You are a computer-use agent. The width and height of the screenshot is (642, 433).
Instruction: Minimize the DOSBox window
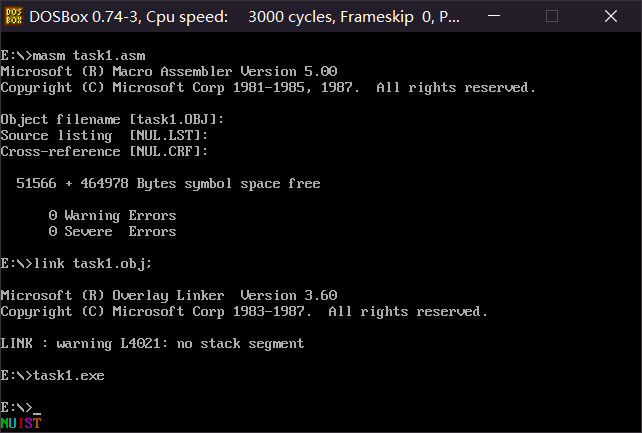click(x=494, y=16)
